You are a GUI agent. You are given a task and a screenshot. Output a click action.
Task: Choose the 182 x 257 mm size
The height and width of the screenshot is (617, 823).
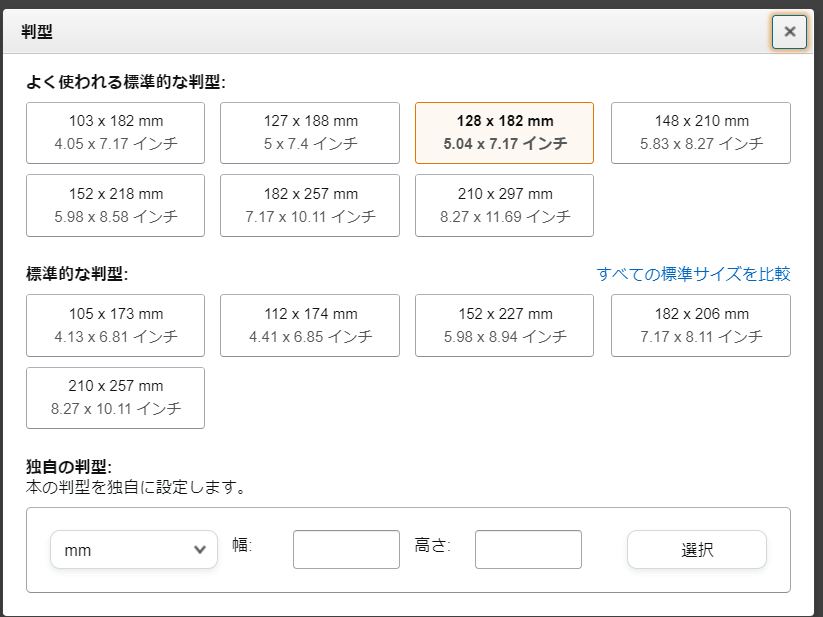pos(310,206)
